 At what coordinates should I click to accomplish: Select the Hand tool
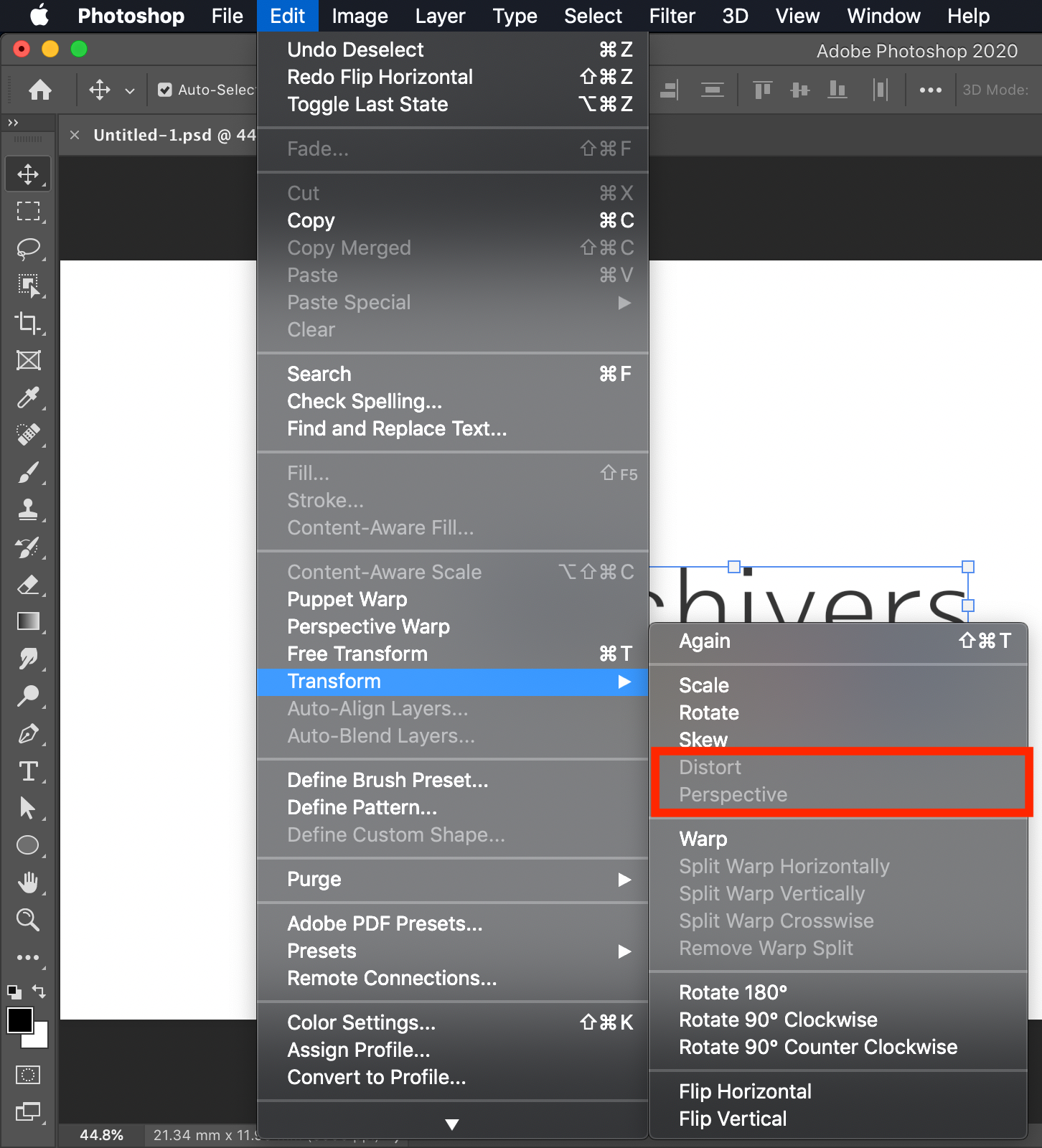click(28, 883)
